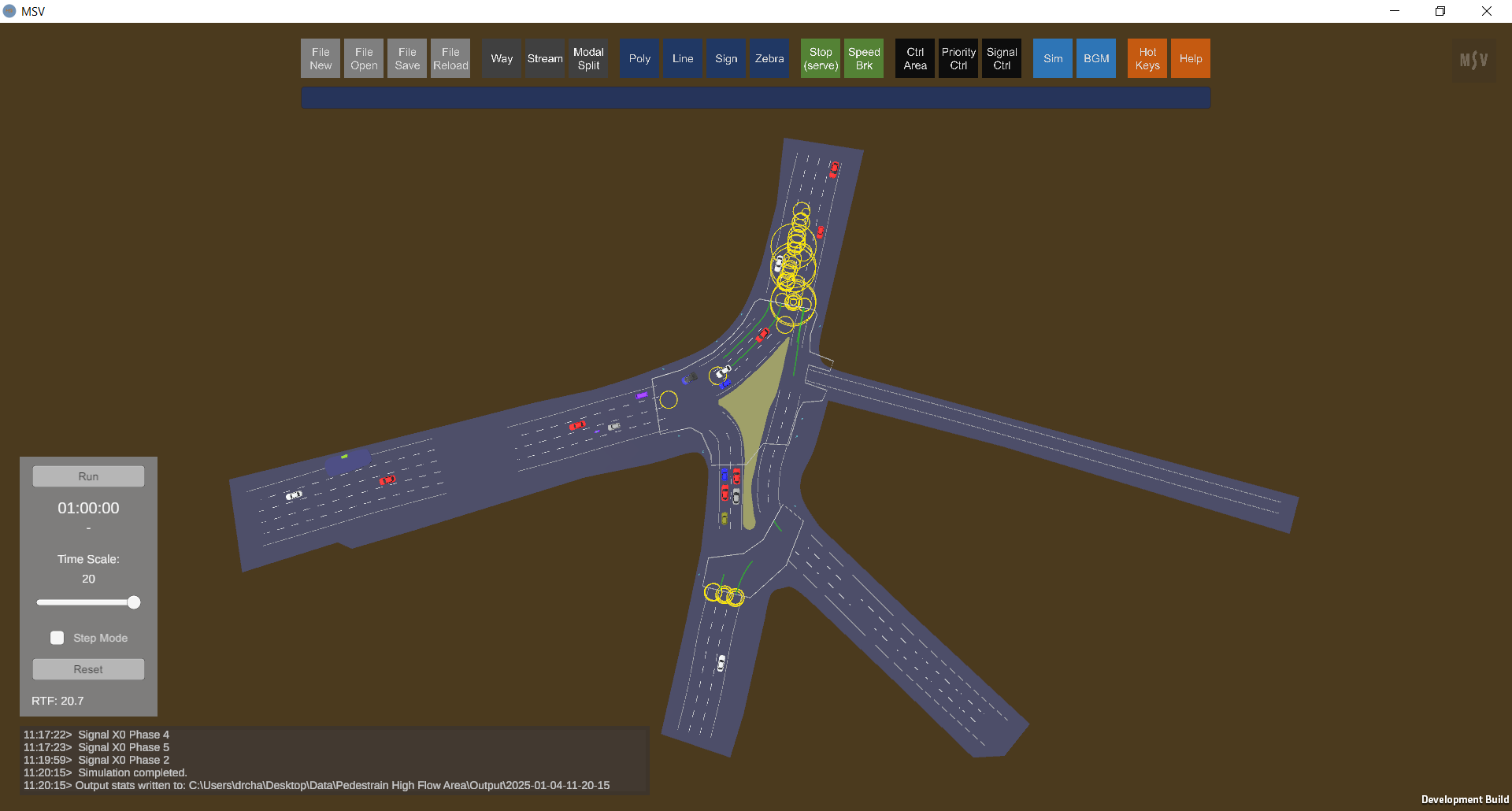The height and width of the screenshot is (811, 1512).
Task: Select the Way tool
Action: tap(502, 59)
